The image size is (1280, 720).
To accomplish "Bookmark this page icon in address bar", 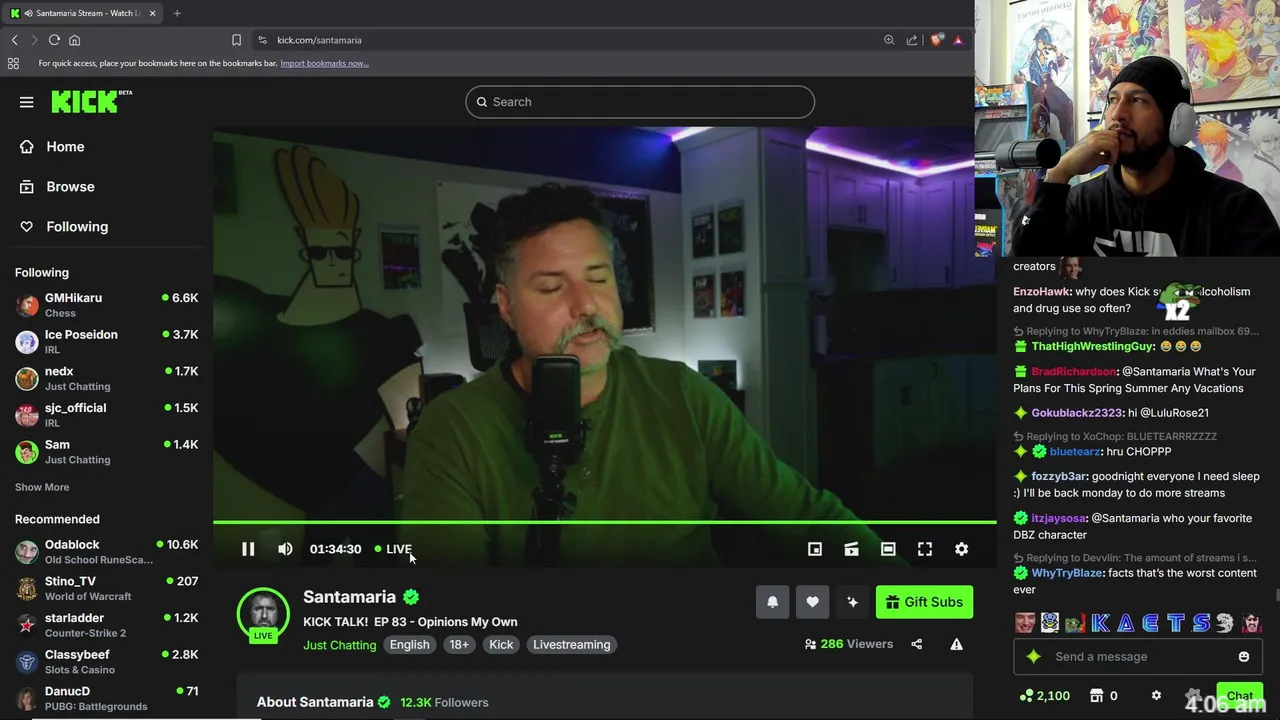I will tap(236, 40).
